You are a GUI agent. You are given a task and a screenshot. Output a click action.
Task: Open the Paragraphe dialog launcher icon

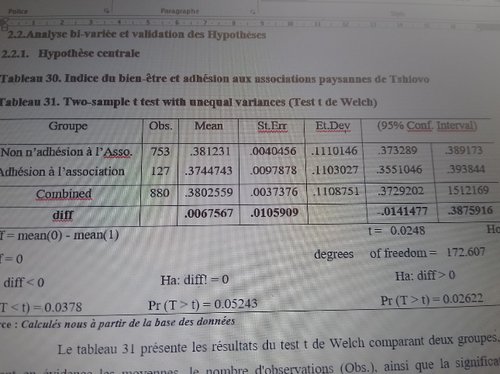[x=253, y=12]
